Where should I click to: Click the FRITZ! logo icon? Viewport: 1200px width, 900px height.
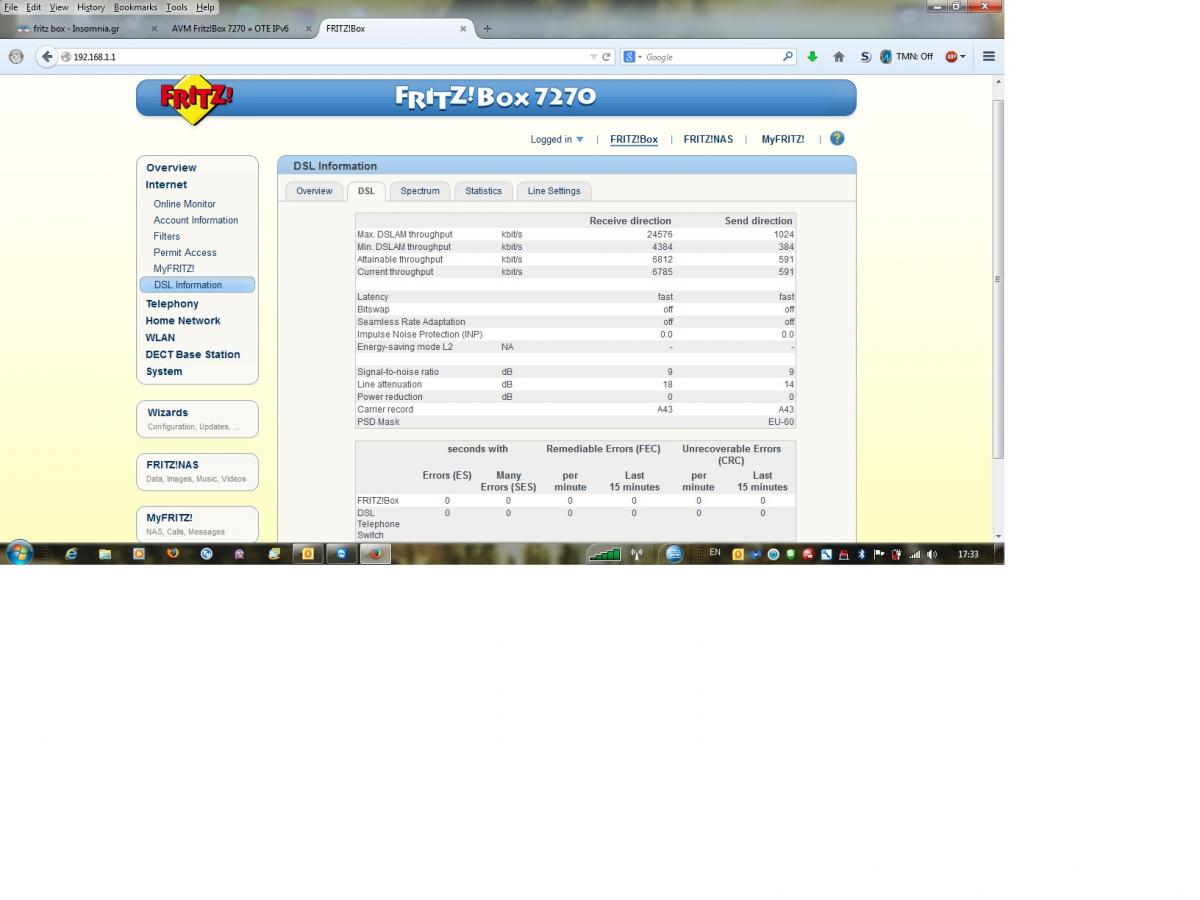coord(196,98)
